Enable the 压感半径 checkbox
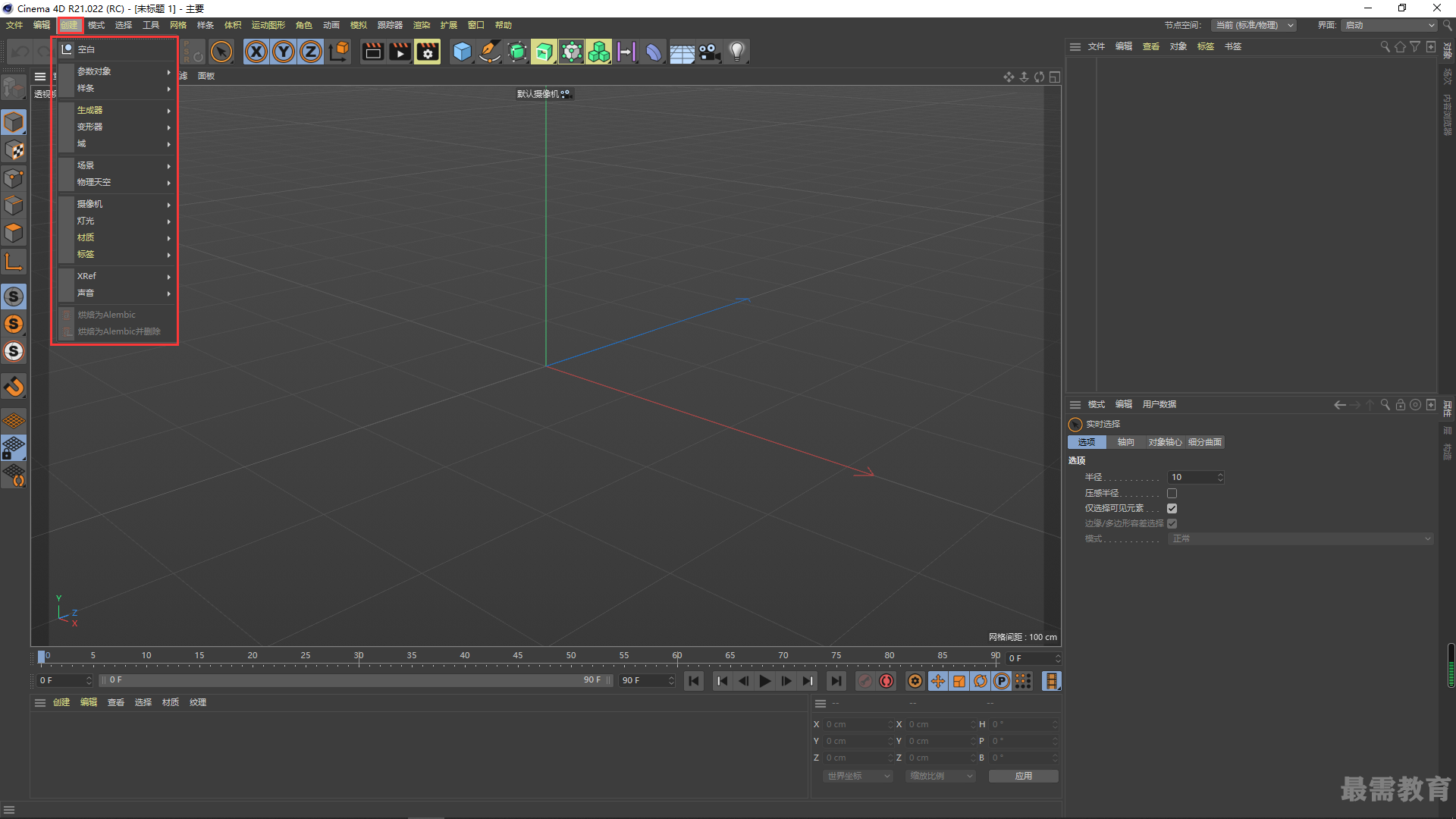 (1172, 493)
